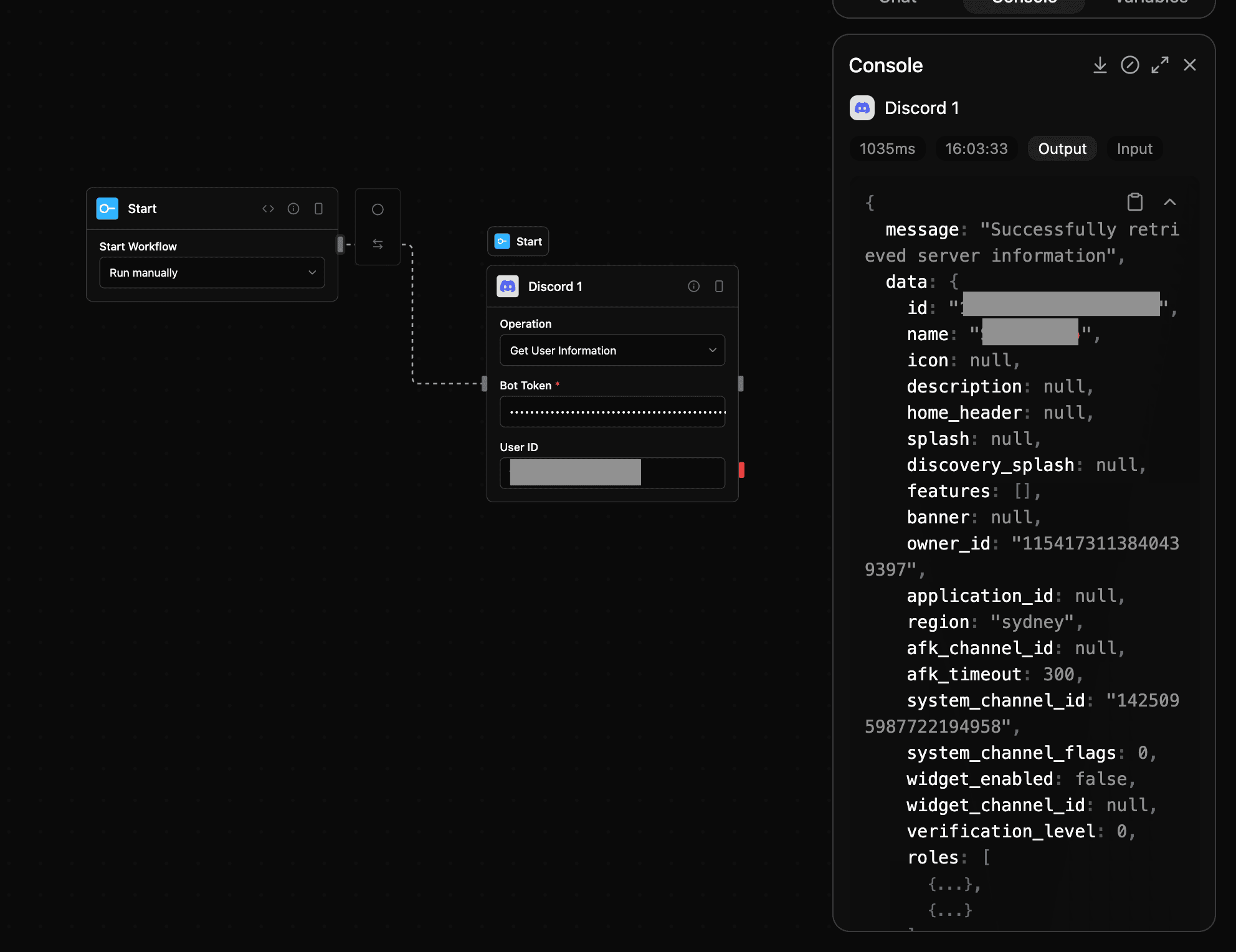Click the mobile icon on Discord 1 node

pyautogui.click(x=720, y=286)
